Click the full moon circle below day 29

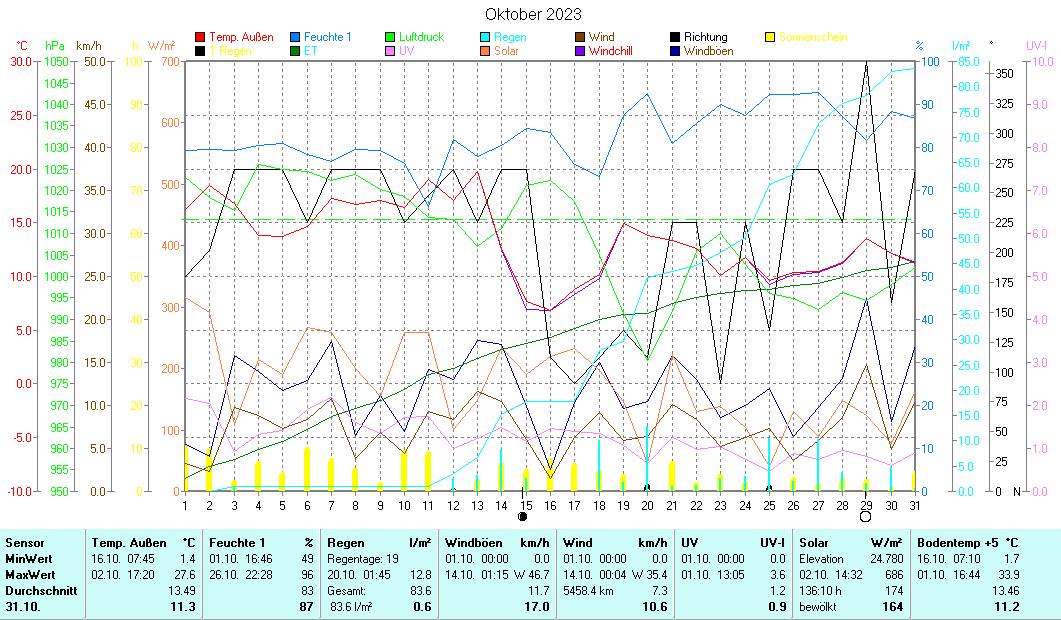pos(865,516)
